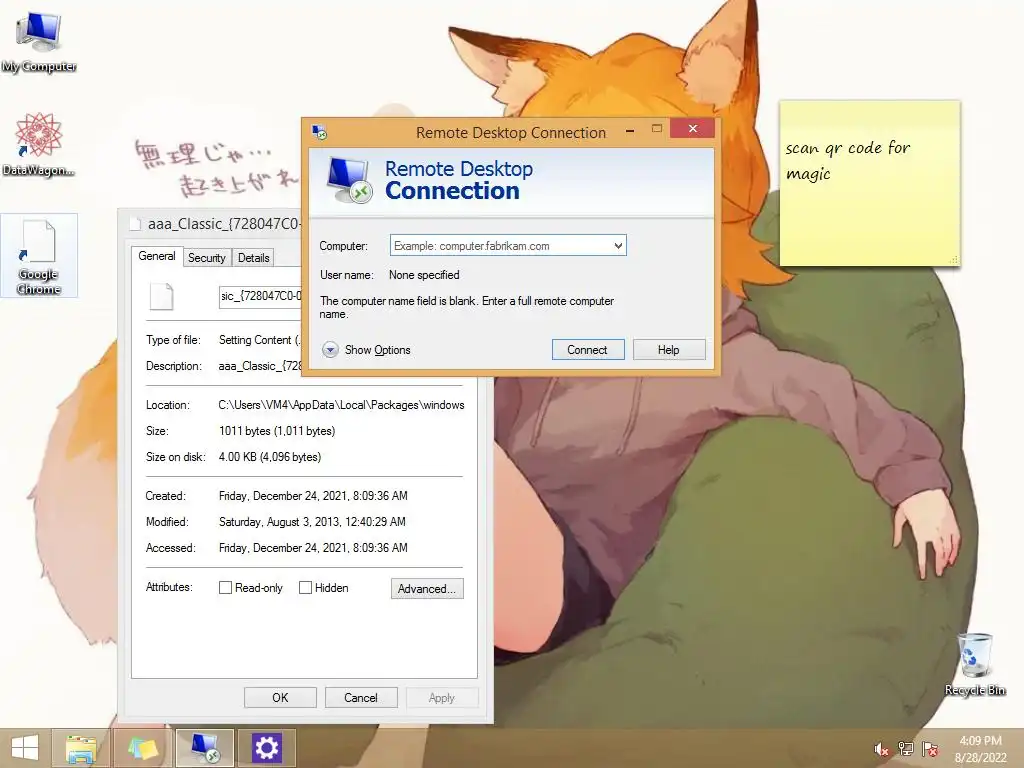Click the Windows Start button
Viewport: 1024px width, 768px height.
(25, 748)
